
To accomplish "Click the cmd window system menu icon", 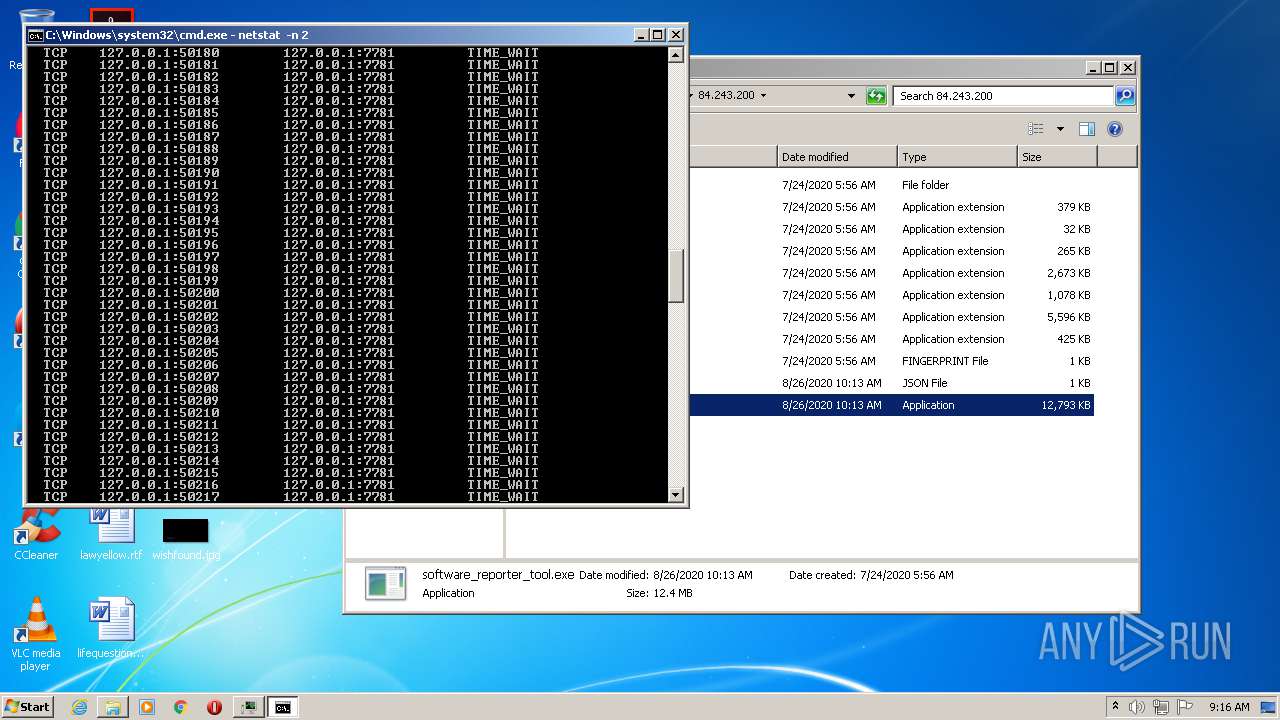I will coord(35,35).
